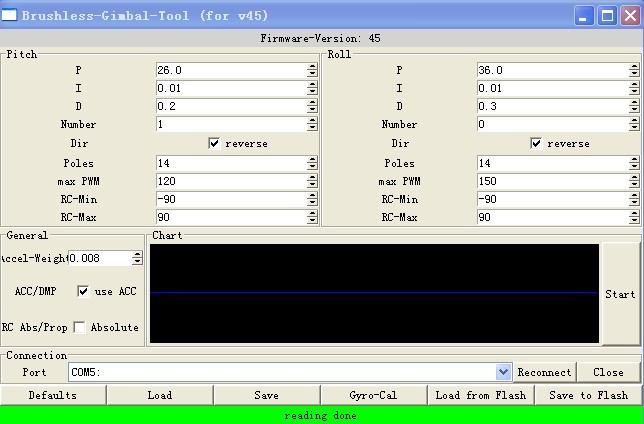Click the Roll P value field
The width and height of the screenshot is (644, 424).
tap(552, 70)
